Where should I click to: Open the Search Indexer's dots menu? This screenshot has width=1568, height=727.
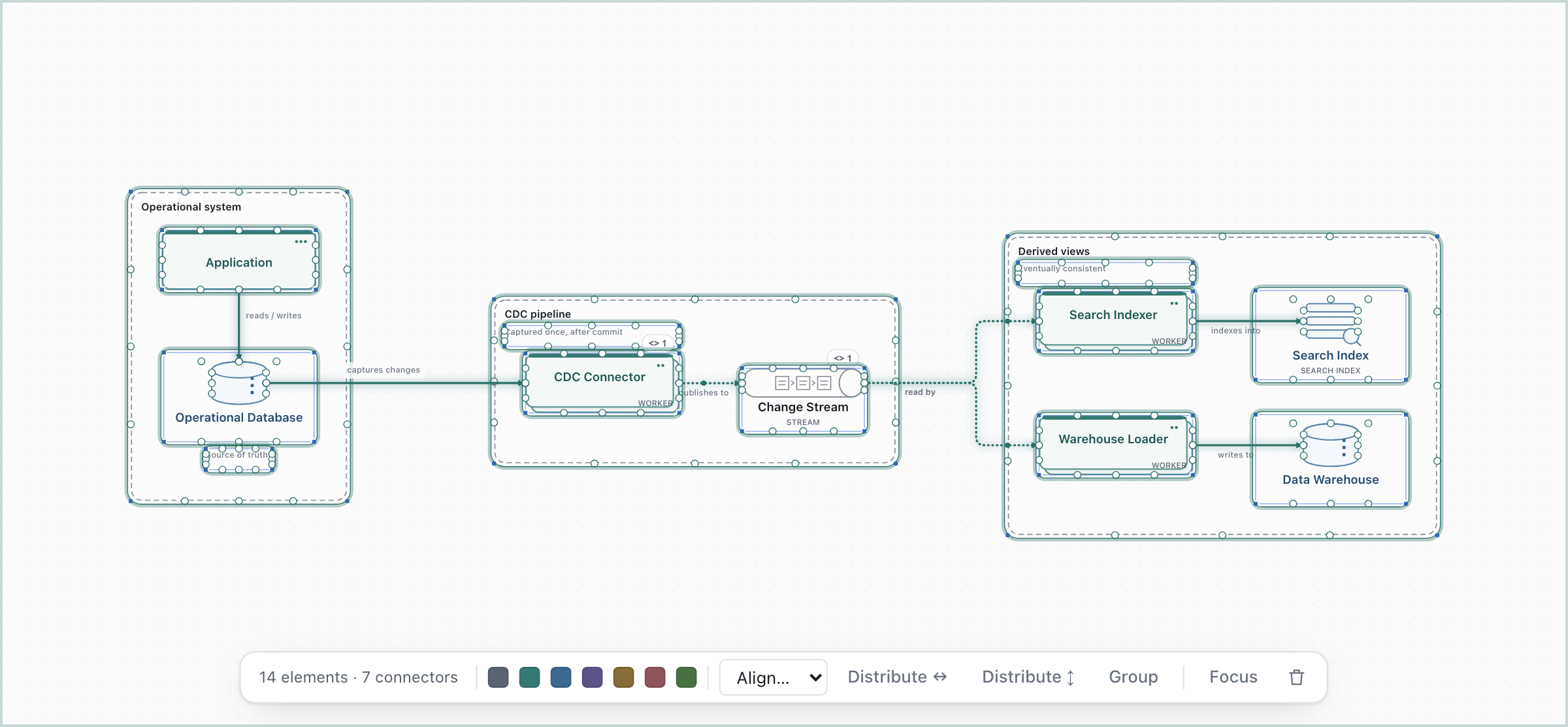point(1174,303)
